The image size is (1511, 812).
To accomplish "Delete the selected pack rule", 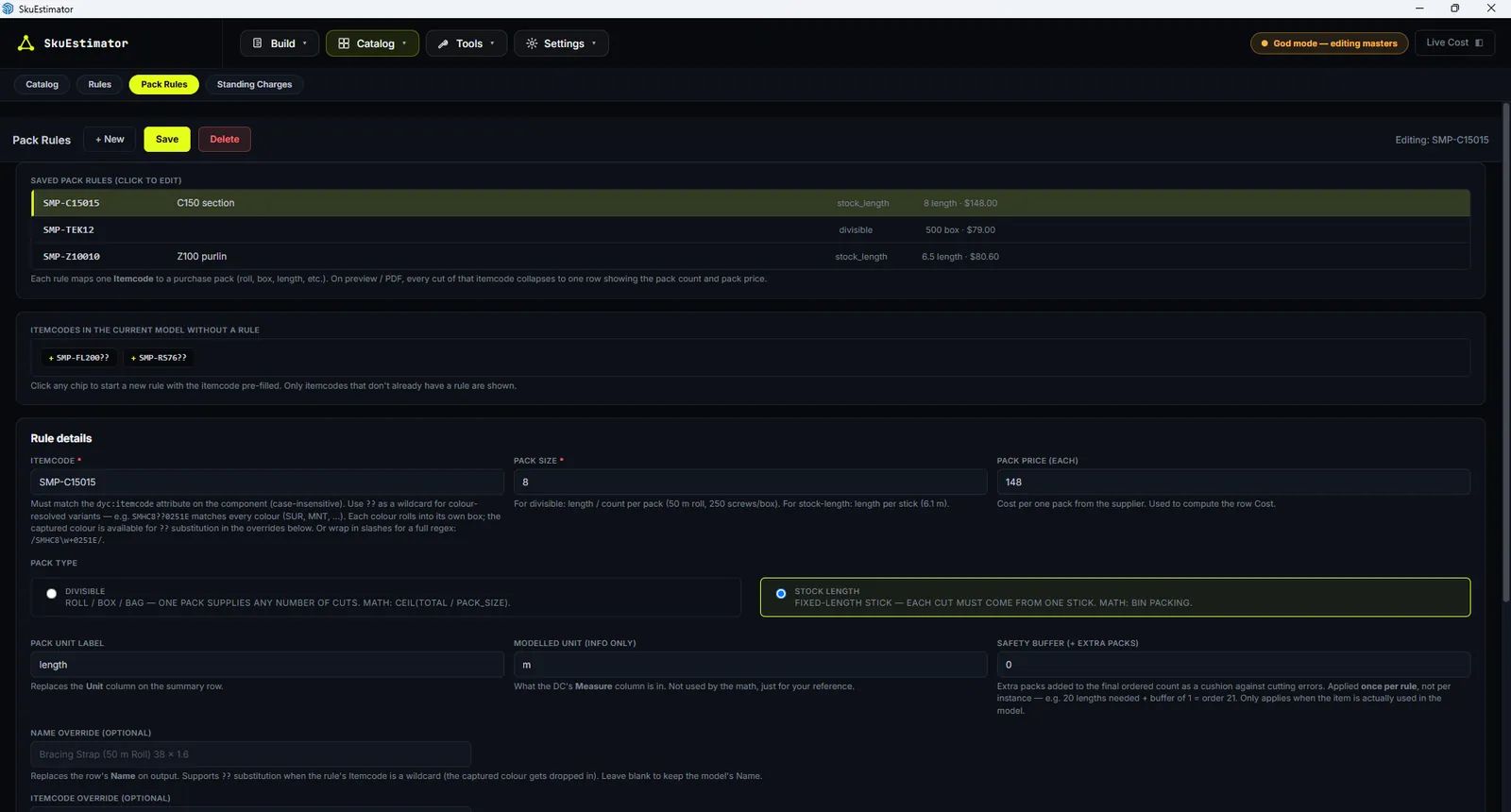I will click(225, 139).
